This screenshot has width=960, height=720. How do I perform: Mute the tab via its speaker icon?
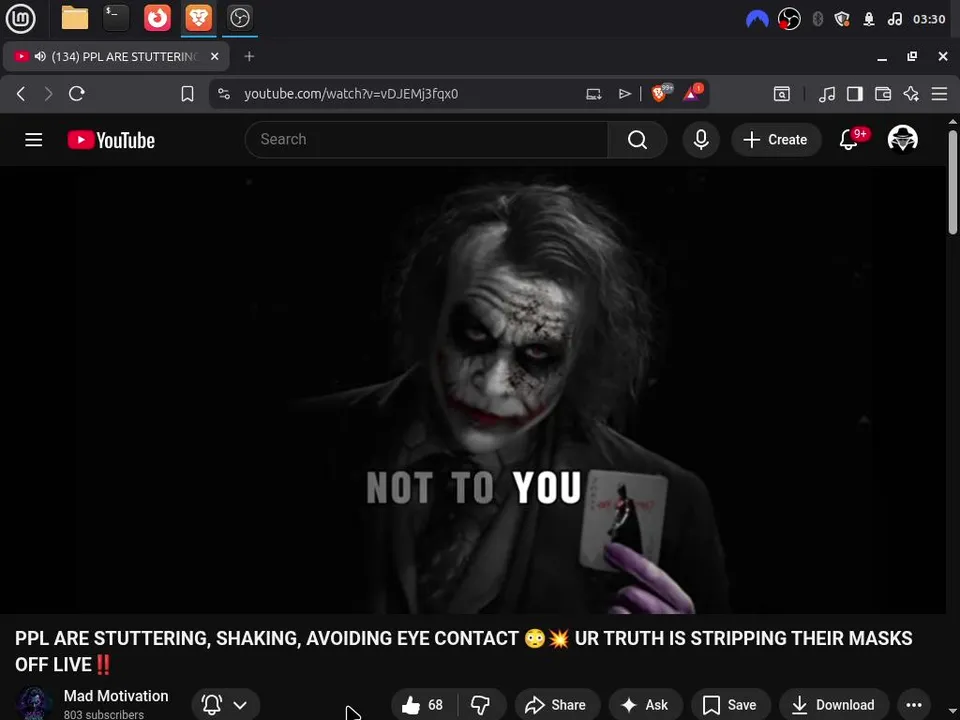coord(40,56)
